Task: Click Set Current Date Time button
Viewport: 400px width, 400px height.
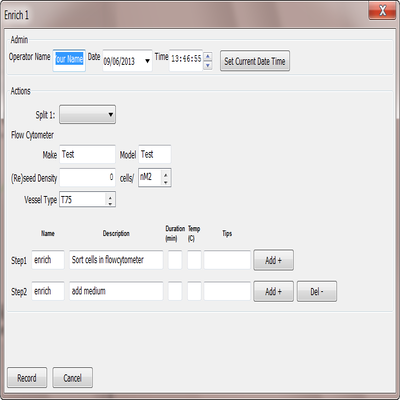Action: (255, 61)
